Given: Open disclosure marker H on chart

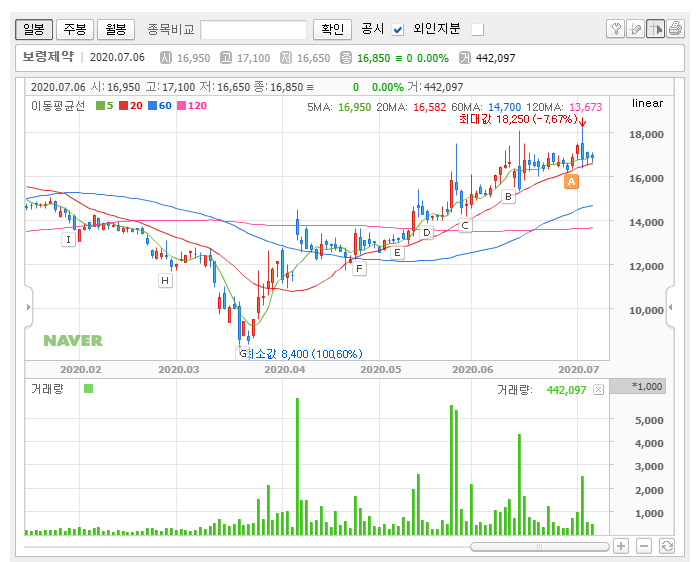Looking at the screenshot, I should 165,281.
